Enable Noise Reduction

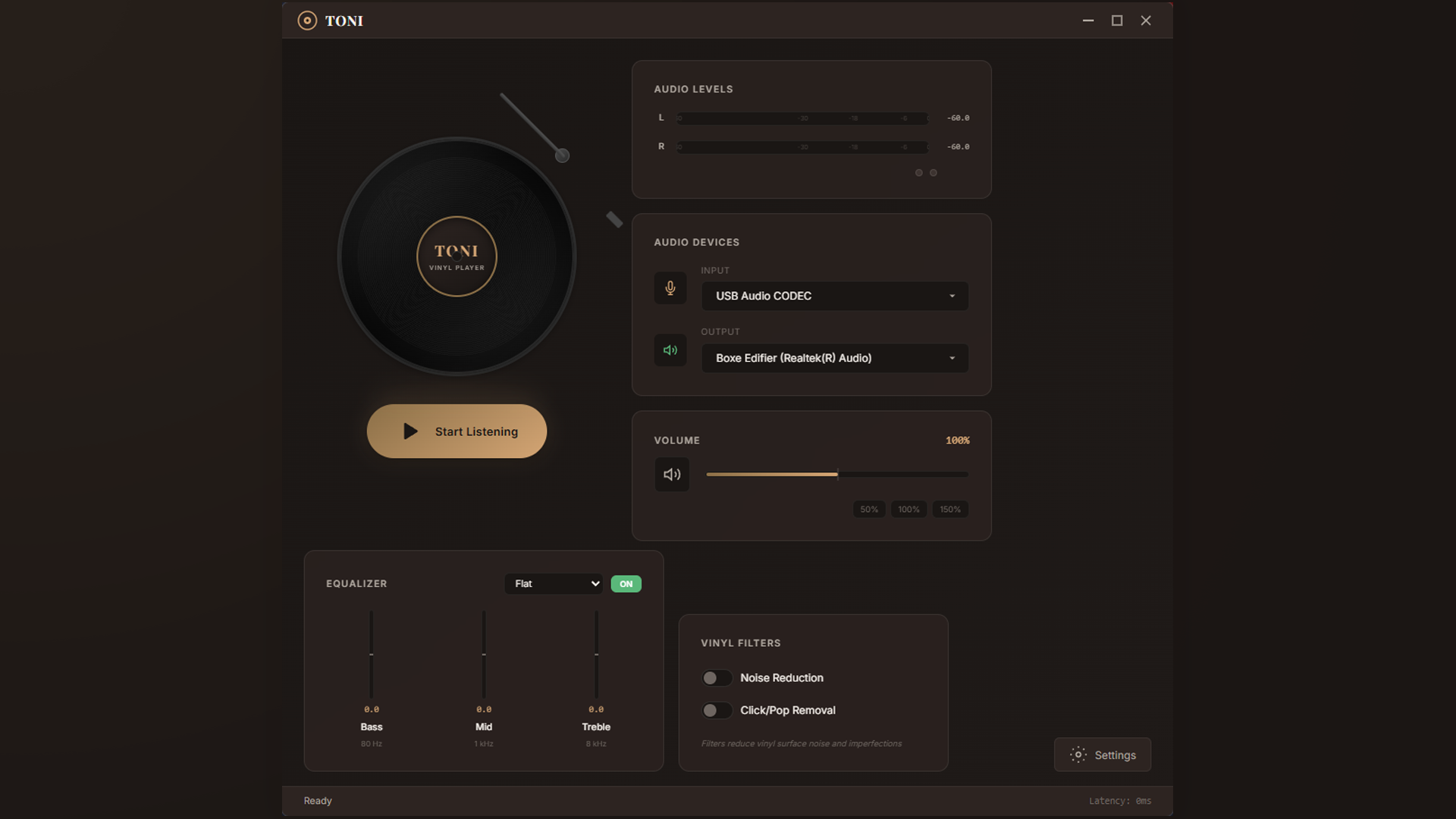(x=717, y=677)
